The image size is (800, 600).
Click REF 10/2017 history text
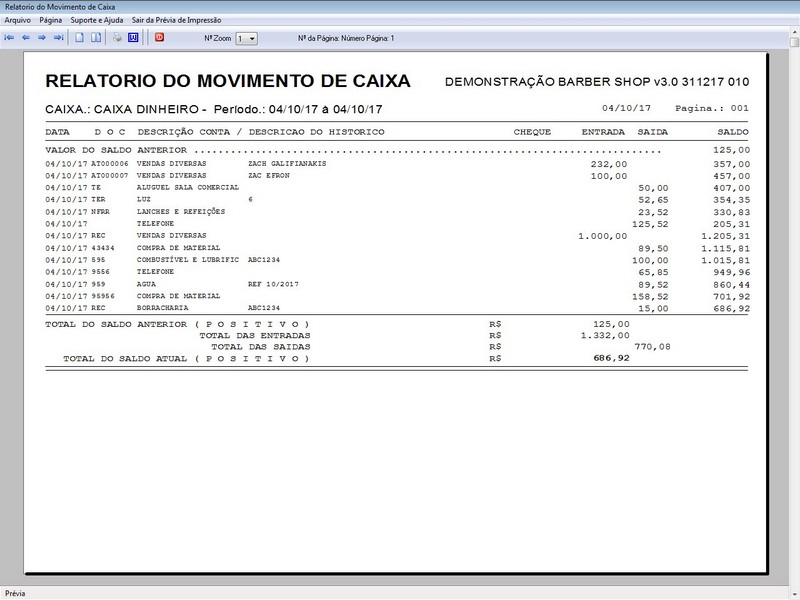point(273,284)
